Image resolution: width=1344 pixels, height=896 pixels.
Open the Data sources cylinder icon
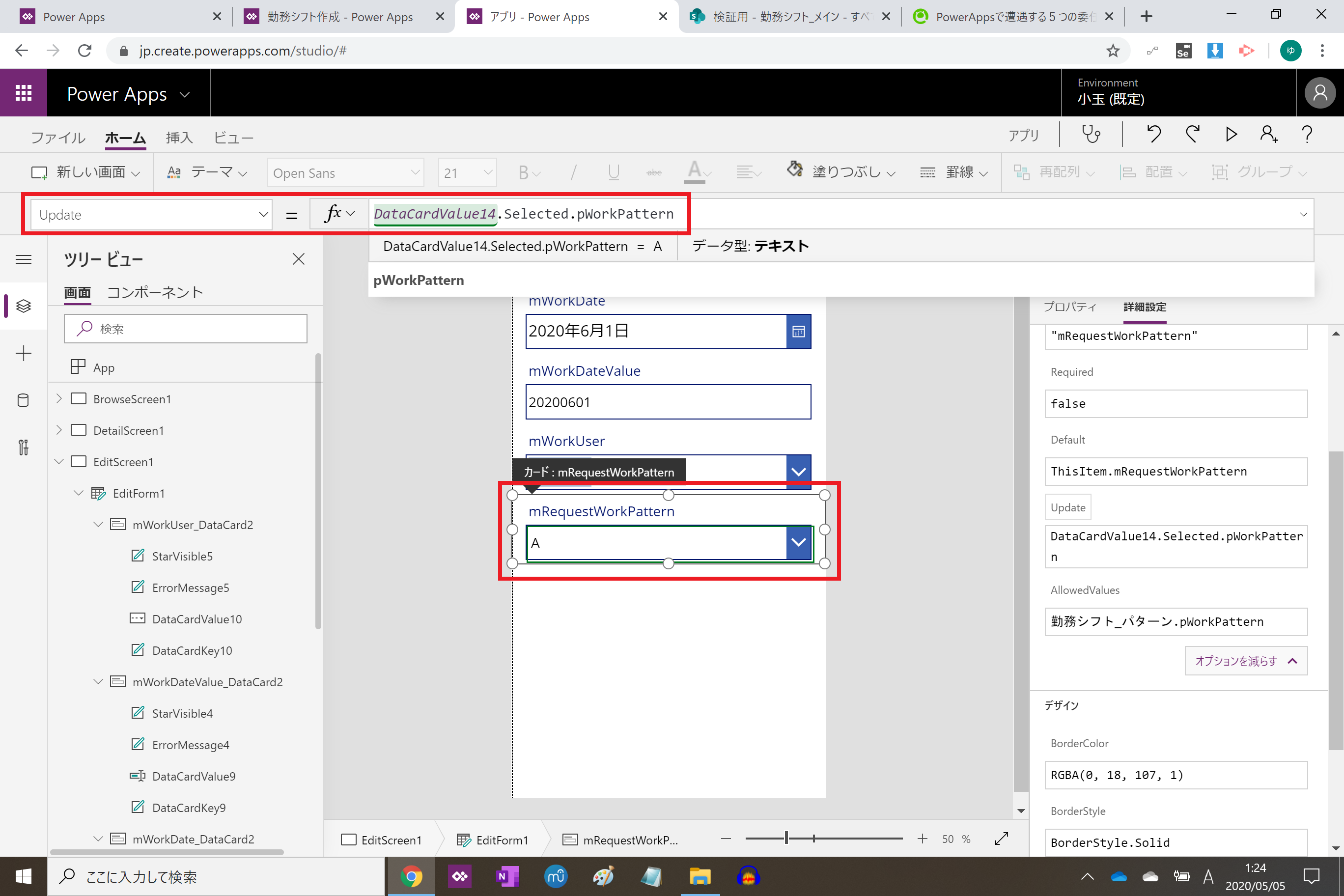24,400
